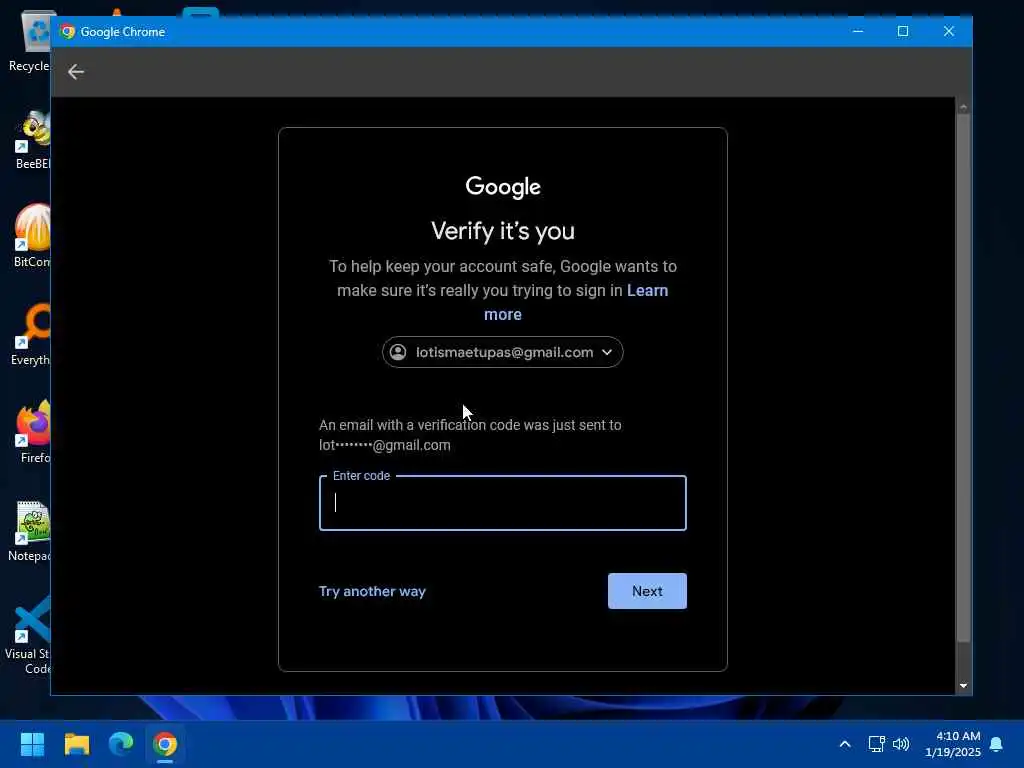Close the Google Chrome window
The width and height of the screenshot is (1024, 768).
tap(948, 31)
